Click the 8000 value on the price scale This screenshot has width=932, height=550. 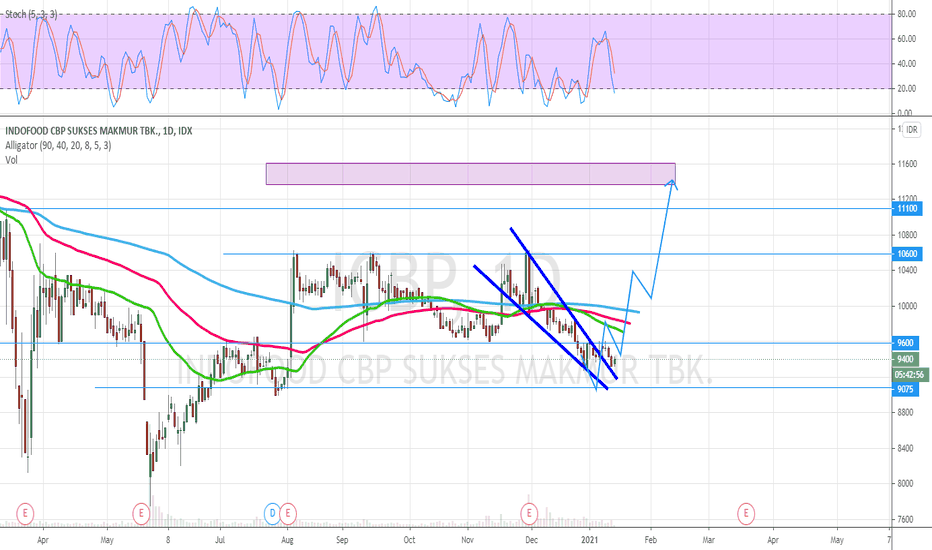905,483
